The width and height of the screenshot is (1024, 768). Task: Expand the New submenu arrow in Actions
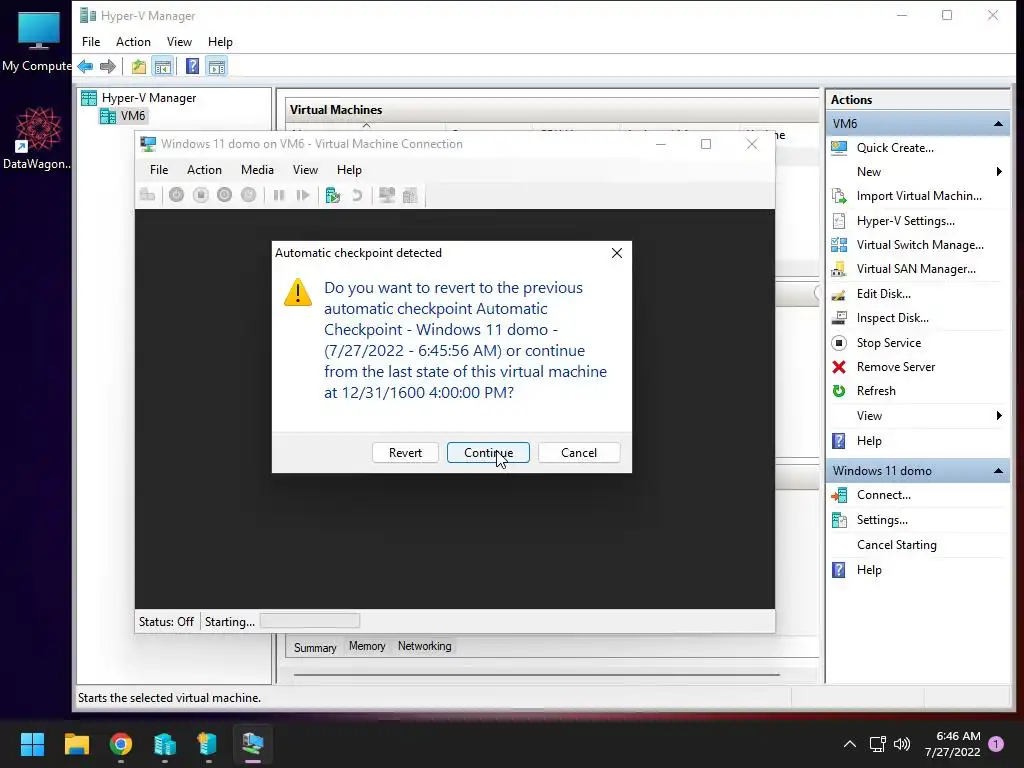[x=999, y=172]
